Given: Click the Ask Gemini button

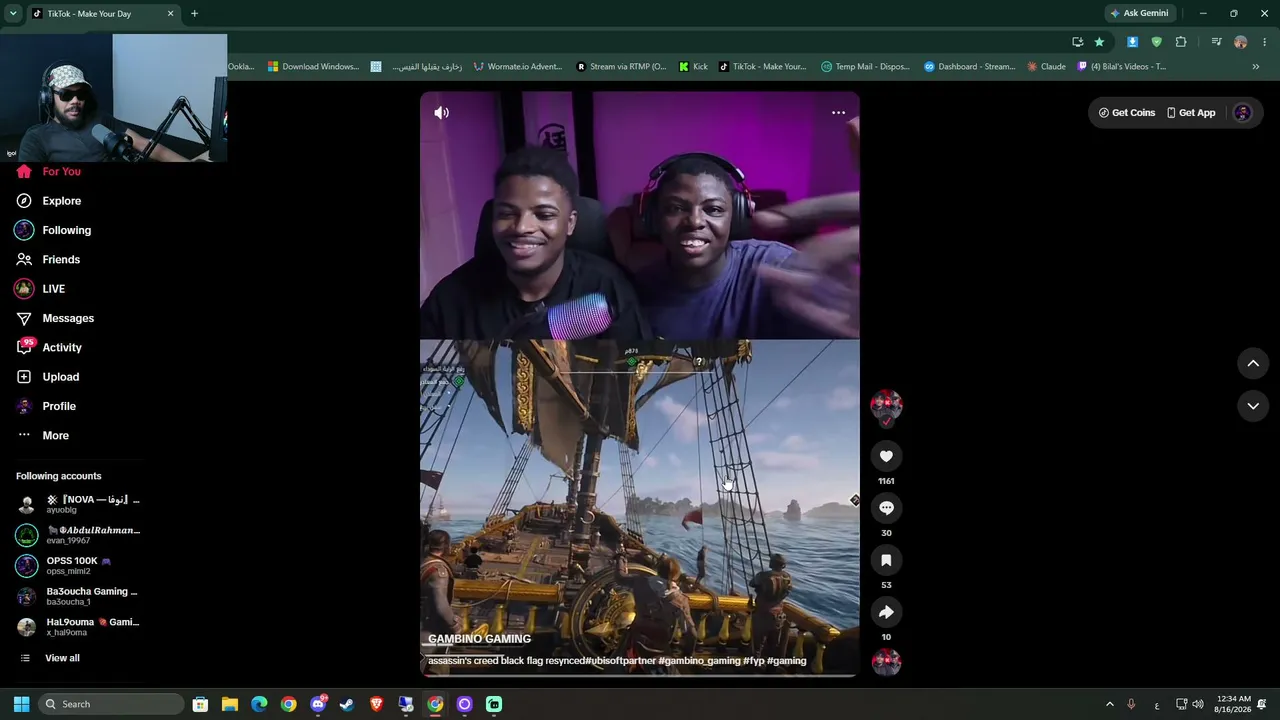Looking at the screenshot, I should coord(1139,14).
